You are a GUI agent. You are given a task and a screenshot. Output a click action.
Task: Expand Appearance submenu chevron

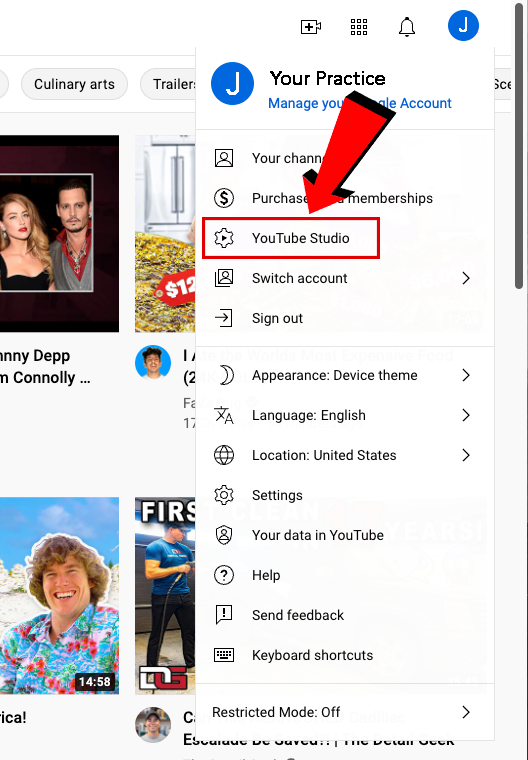[x=466, y=375]
